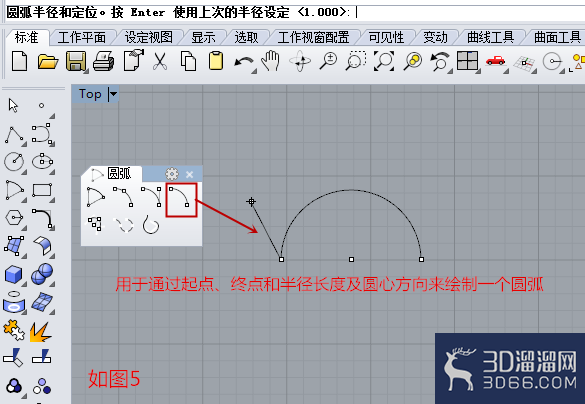The width and height of the screenshot is (585, 404).
Task: Switch to four viewports layout icon
Action: [x=468, y=61]
